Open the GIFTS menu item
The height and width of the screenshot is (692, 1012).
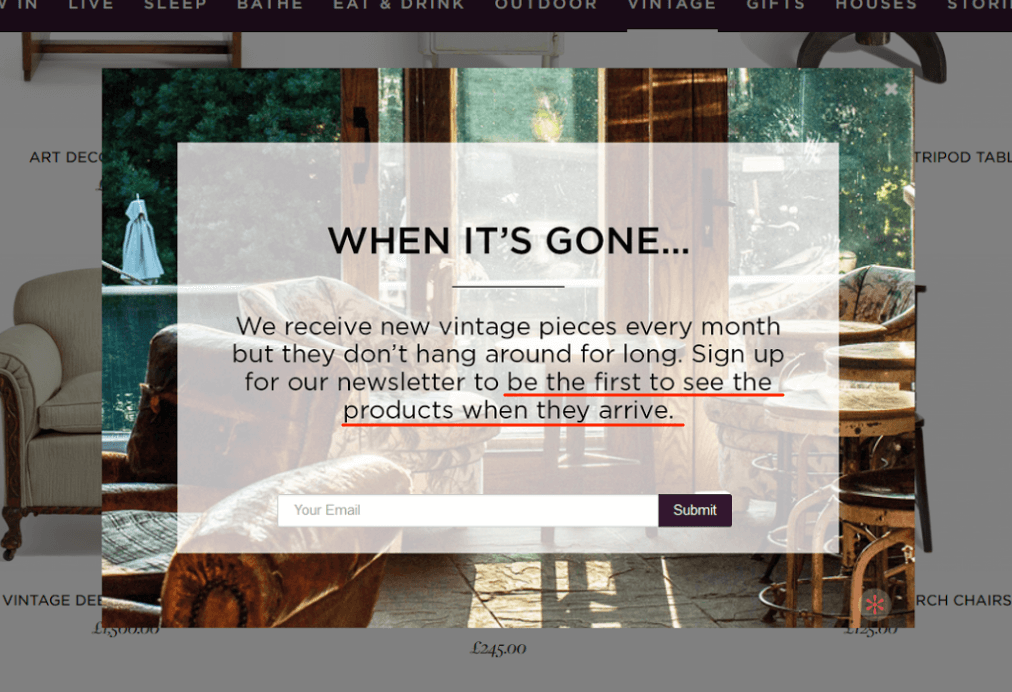776,5
